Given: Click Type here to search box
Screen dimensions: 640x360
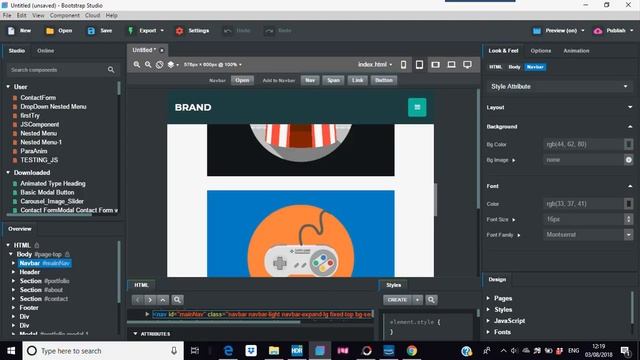Looking at the screenshot, I should (x=103, y=351).
